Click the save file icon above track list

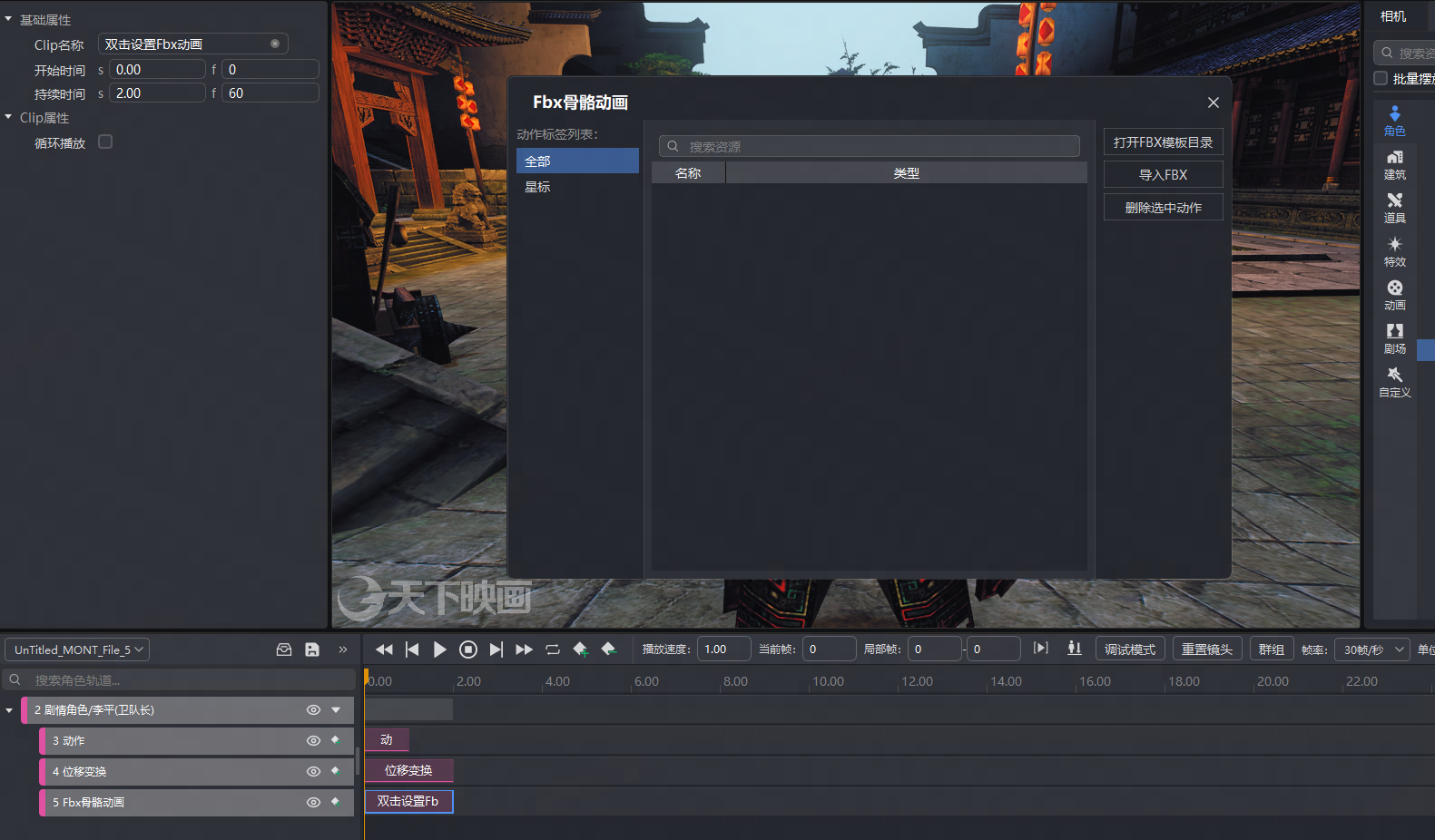click(x=312, y=650)
